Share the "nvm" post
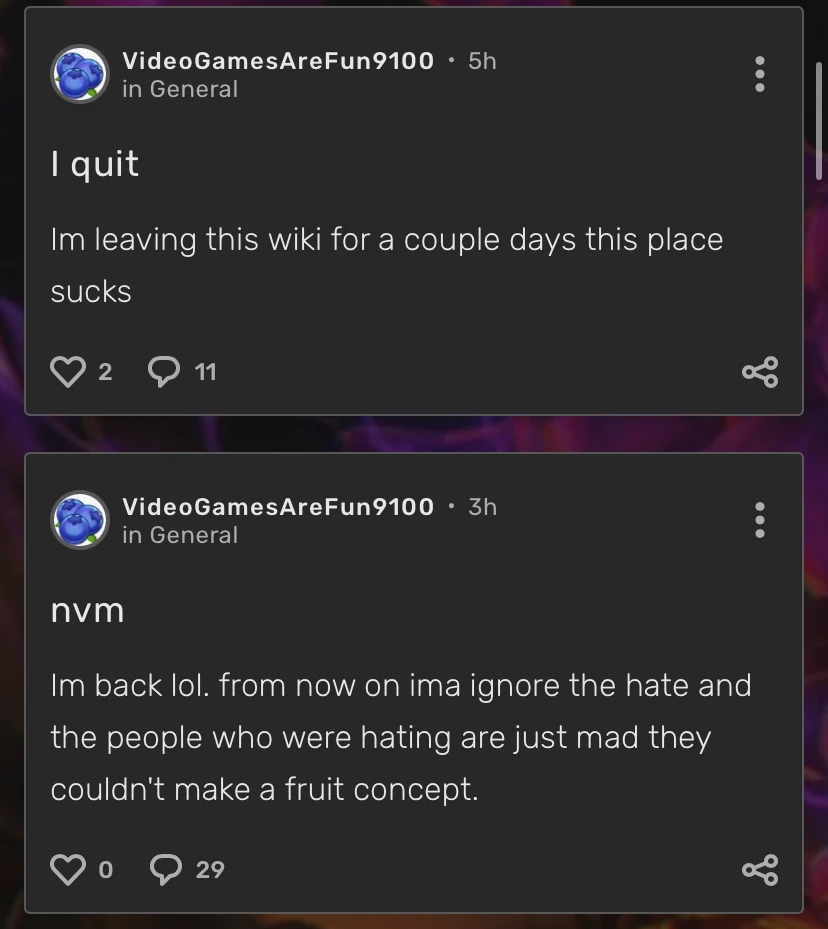 (x=759, y=869)
